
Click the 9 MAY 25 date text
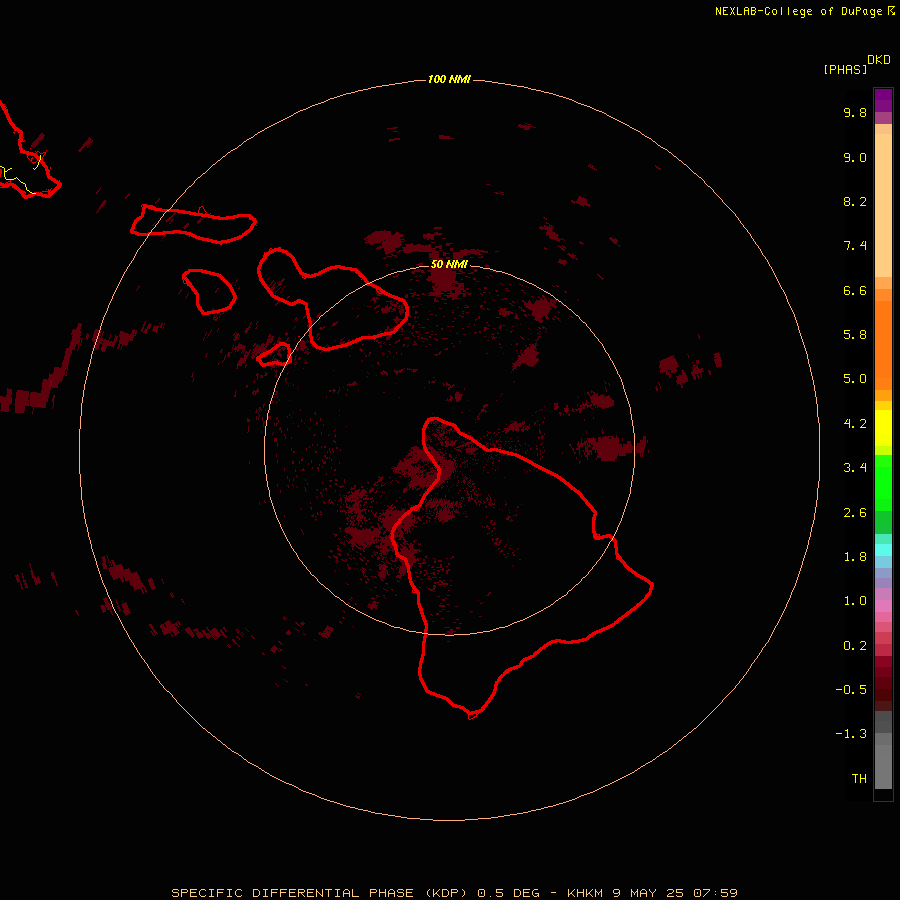648,893
